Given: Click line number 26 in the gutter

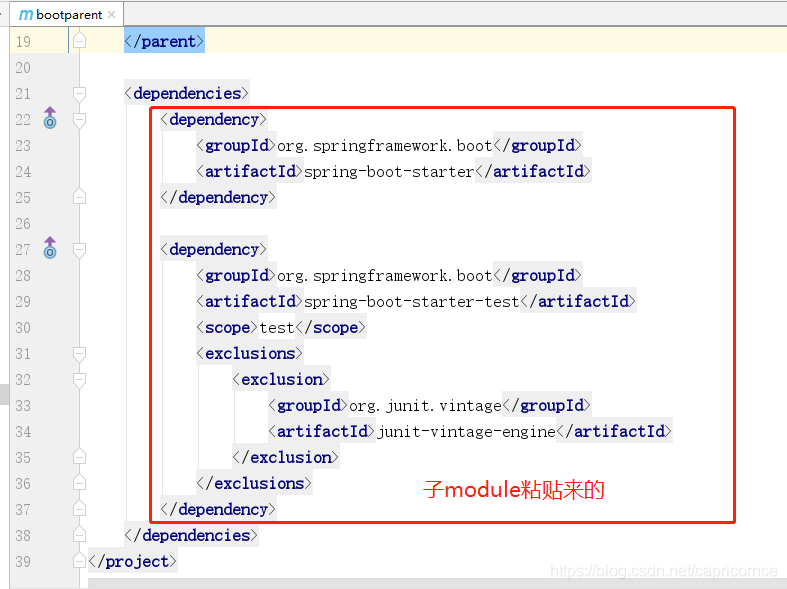Looking at the screenshot, I should [23, 223].
